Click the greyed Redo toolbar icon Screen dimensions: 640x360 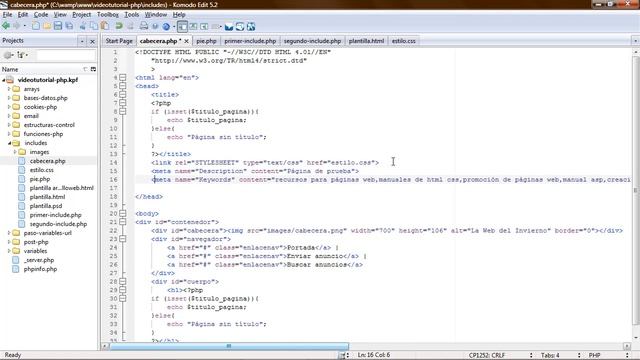(x=130, y=27)
